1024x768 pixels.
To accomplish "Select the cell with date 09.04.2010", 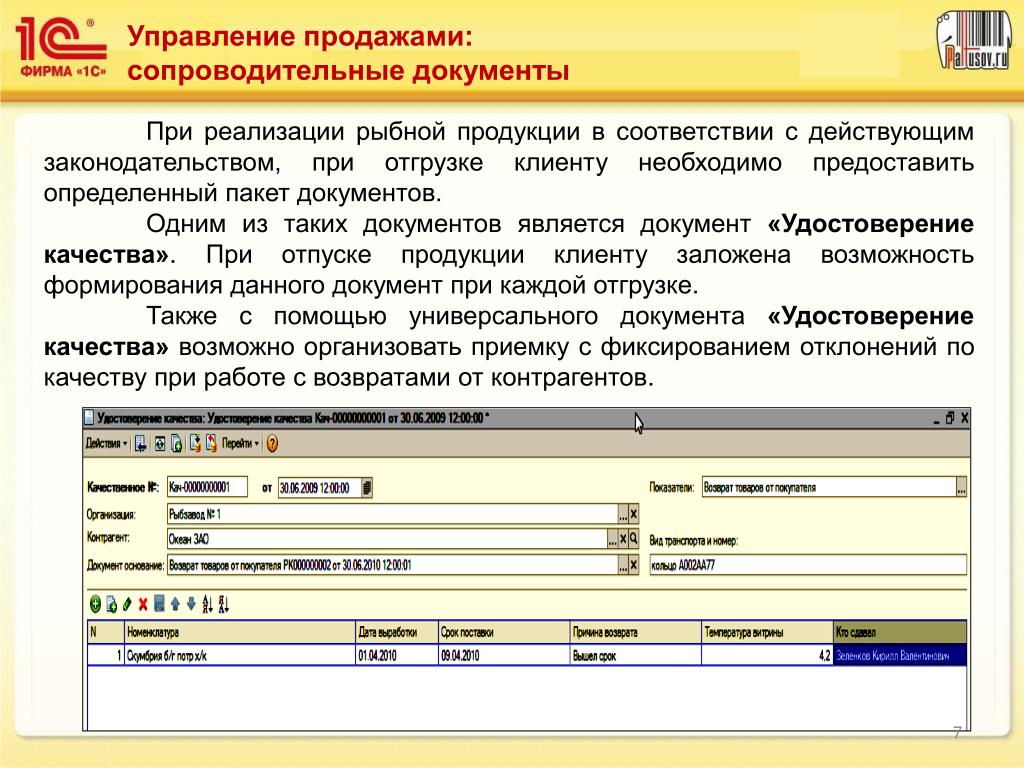I will pyautogui.click(x=504, y=655).
